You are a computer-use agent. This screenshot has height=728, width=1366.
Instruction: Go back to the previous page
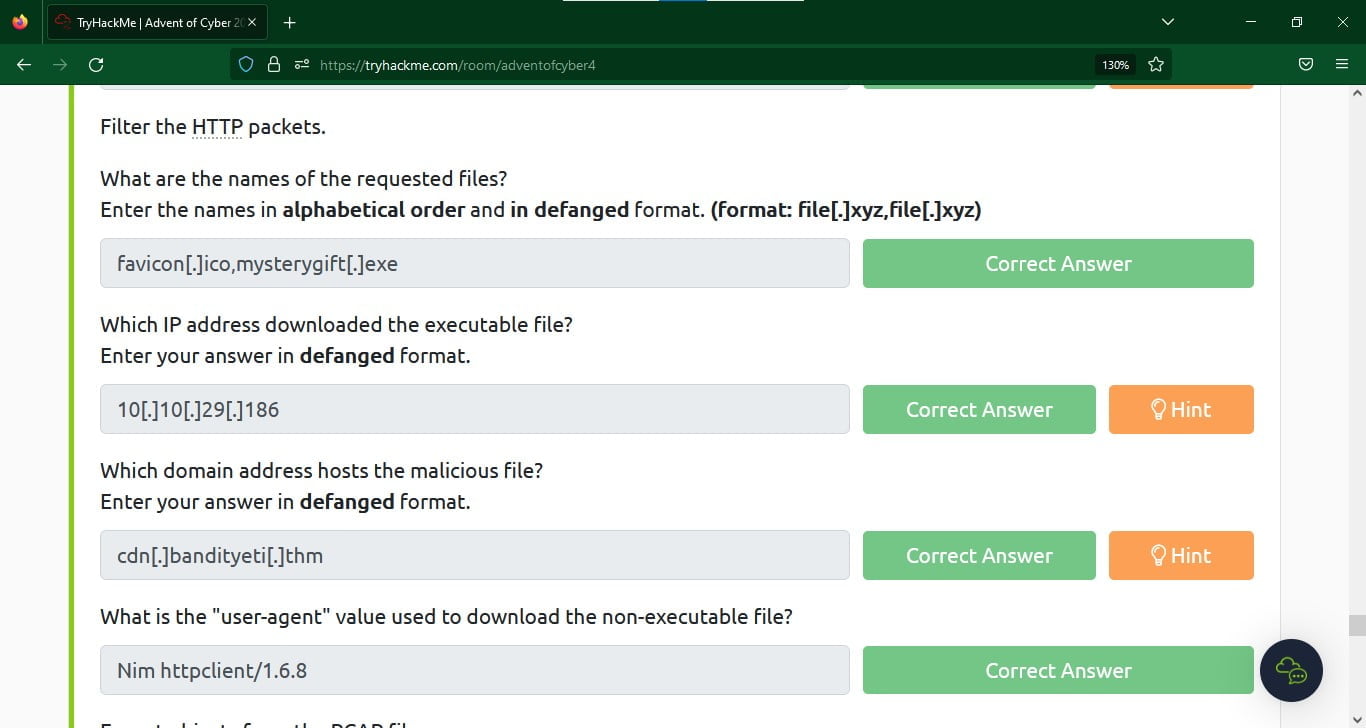tap(24, 64)
